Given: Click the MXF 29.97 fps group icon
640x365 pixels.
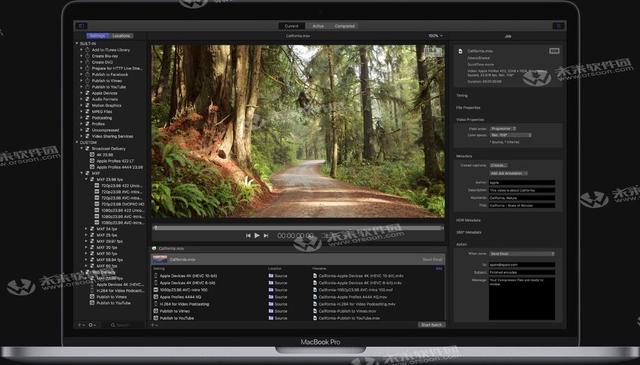Looking at the screenshot, I should (x=92, y=241).
